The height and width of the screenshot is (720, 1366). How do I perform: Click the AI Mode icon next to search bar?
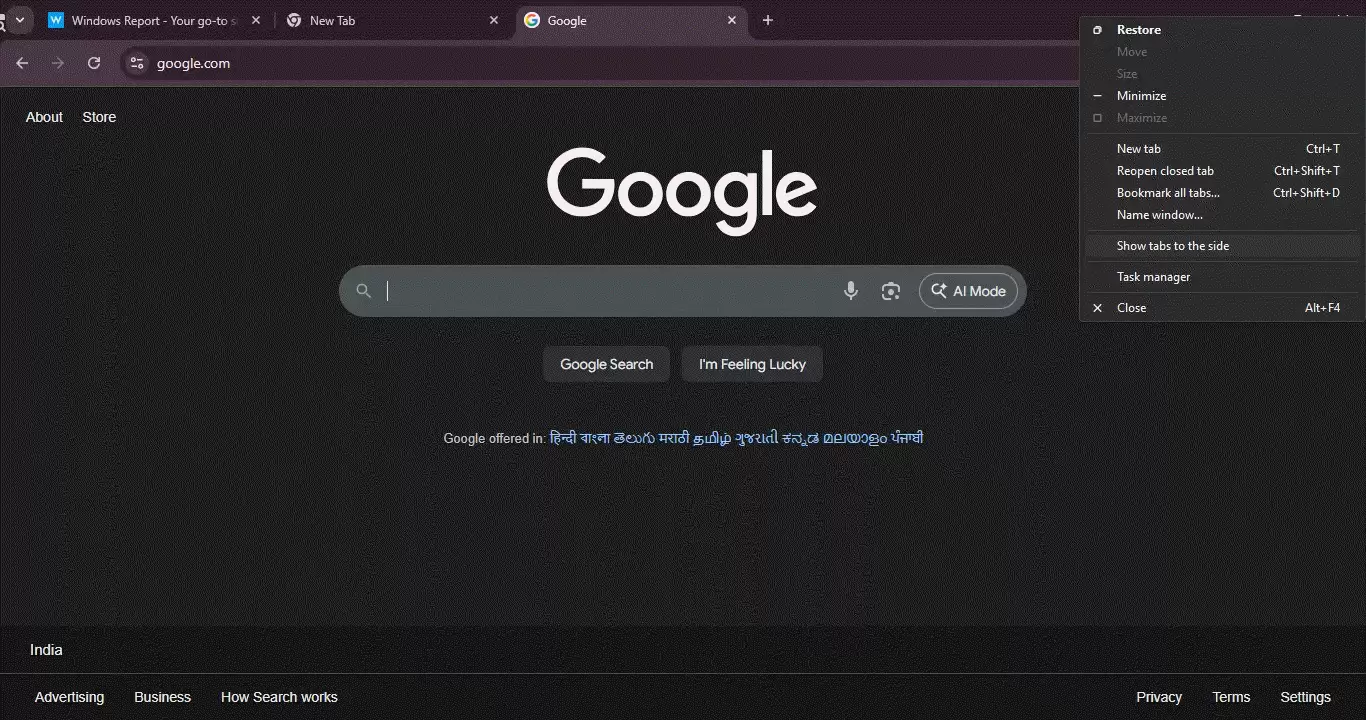939,291
